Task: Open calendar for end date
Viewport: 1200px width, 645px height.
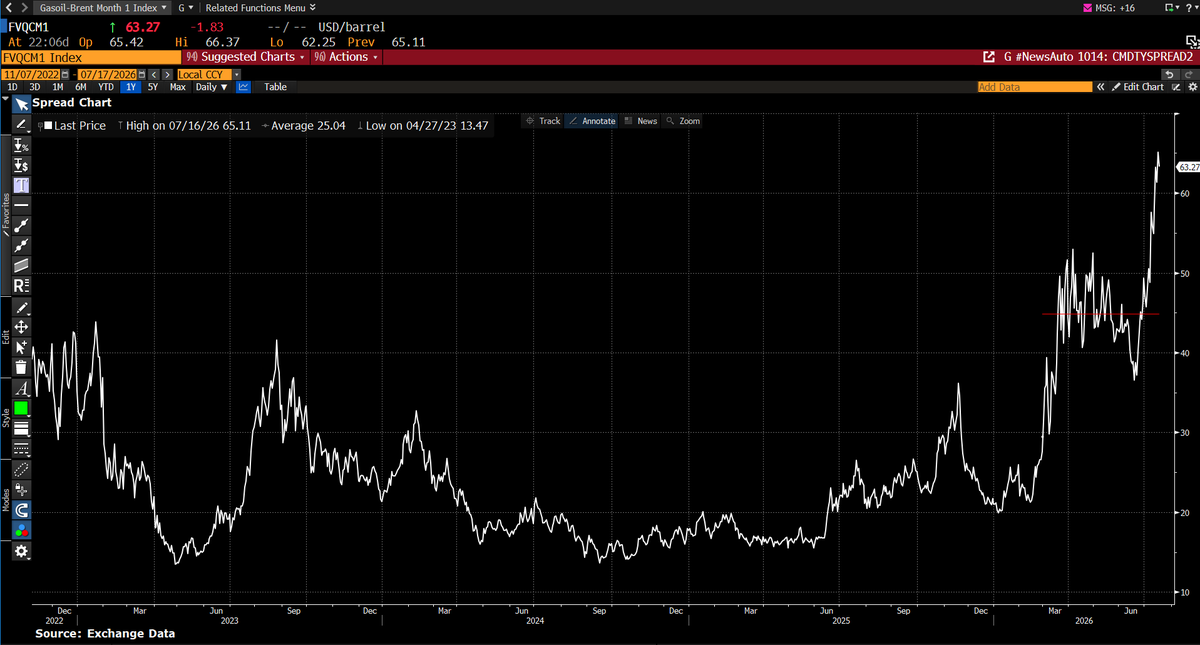Action: click(141, 74)
